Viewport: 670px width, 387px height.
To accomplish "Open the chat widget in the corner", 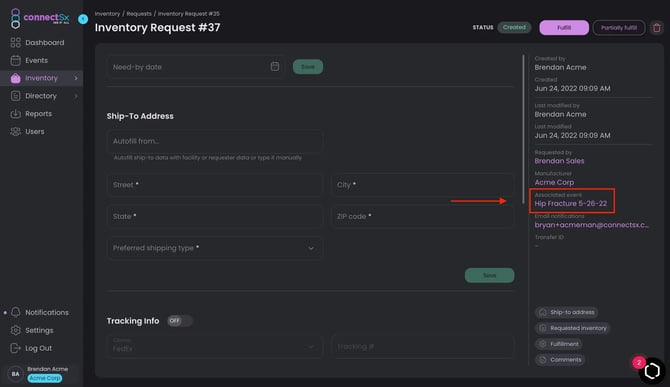I will pos(652,371).
